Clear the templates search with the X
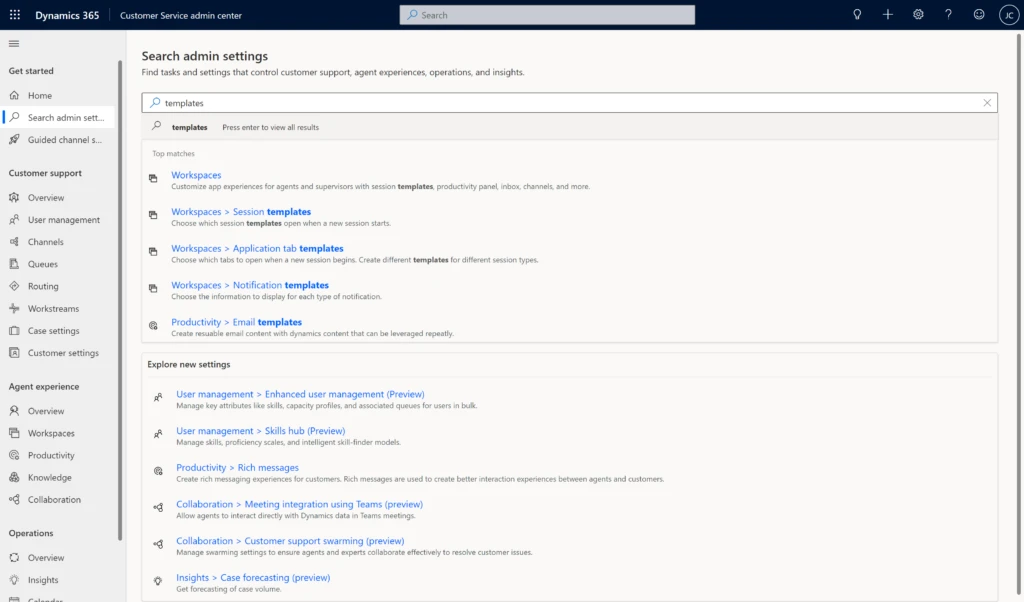The width and height of the screenshot is (1024, 602). (x=987, y=102)
